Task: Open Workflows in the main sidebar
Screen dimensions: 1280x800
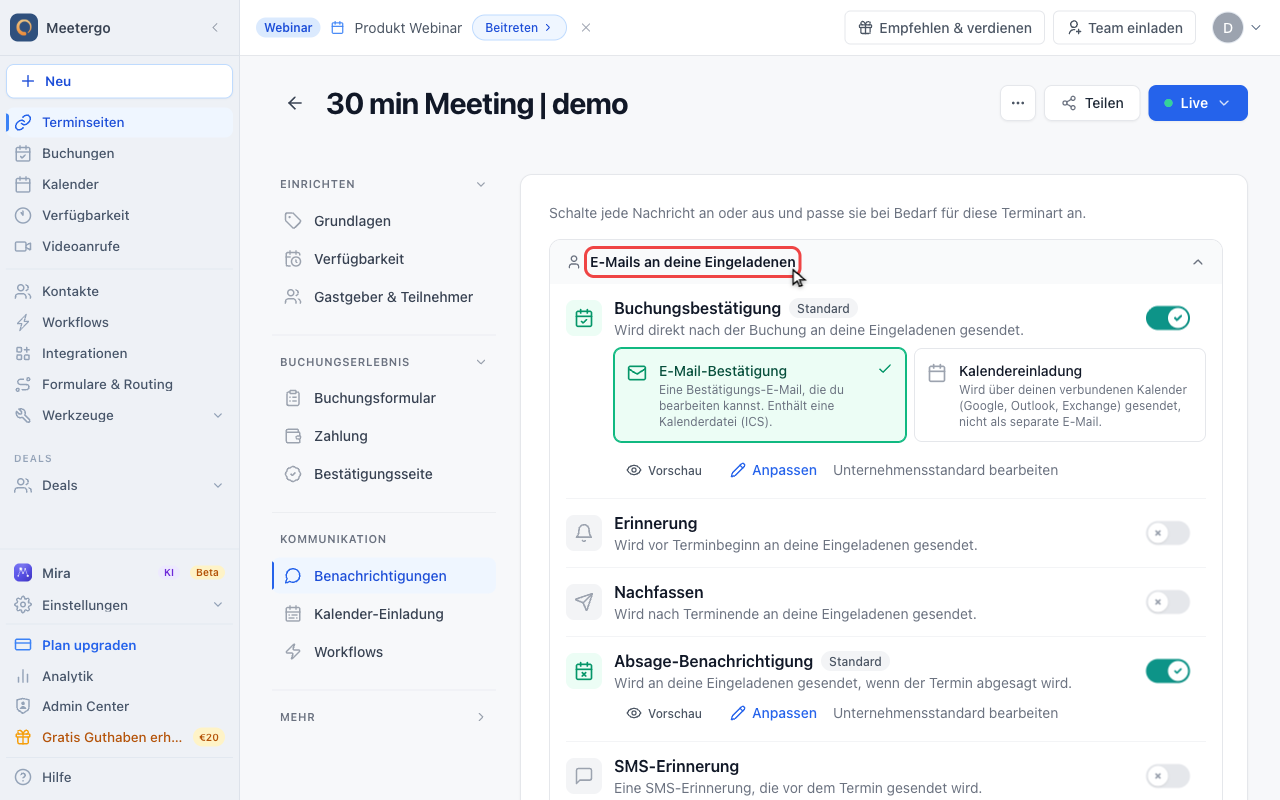Action: pos(120,322)
